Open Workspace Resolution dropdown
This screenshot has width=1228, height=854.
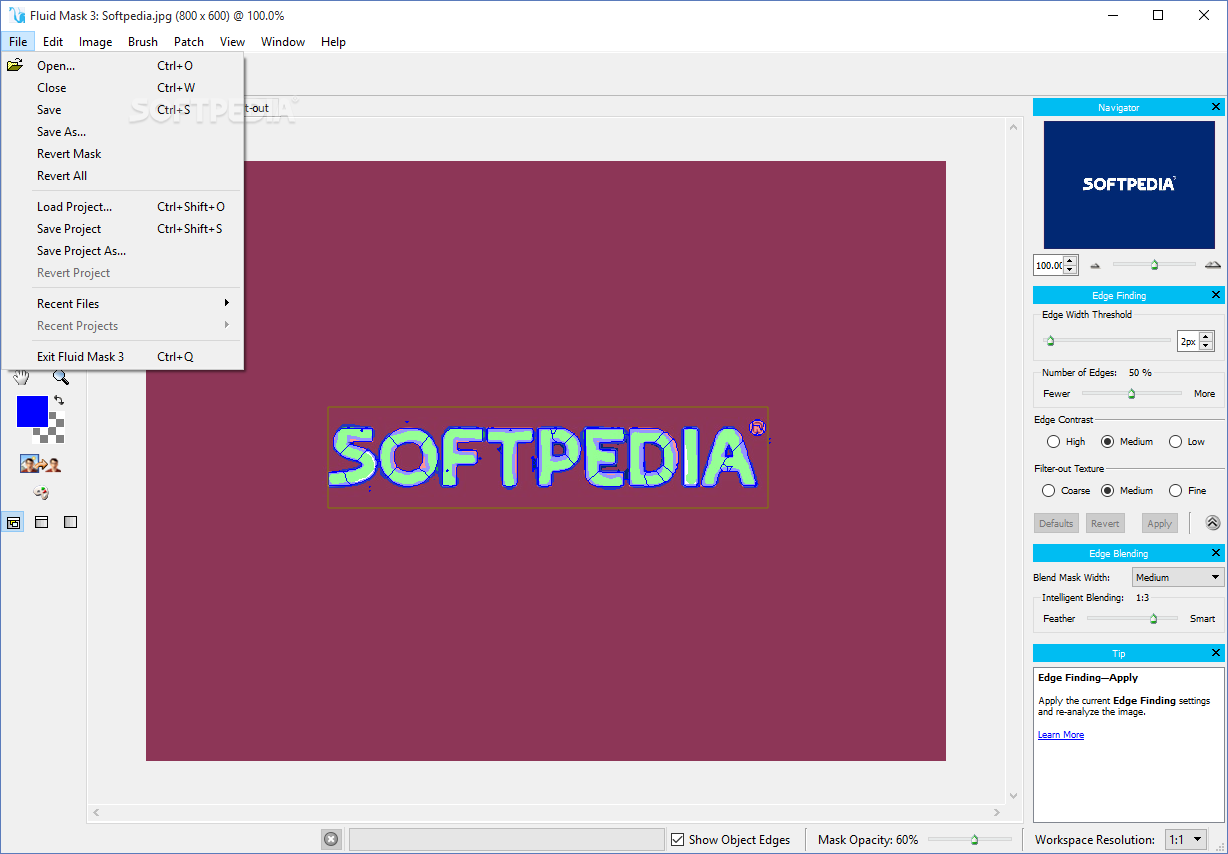point(1184,839)
